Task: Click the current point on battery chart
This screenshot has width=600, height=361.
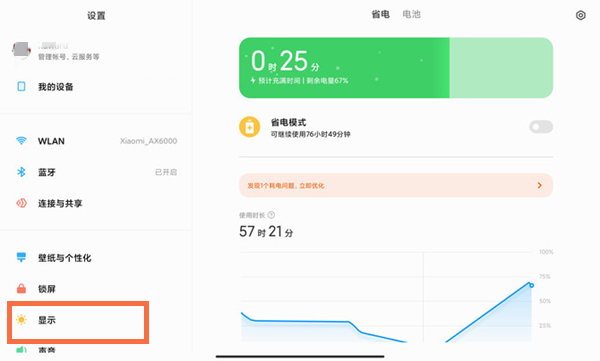Action: pyautogui.click(x=531, y=285)
